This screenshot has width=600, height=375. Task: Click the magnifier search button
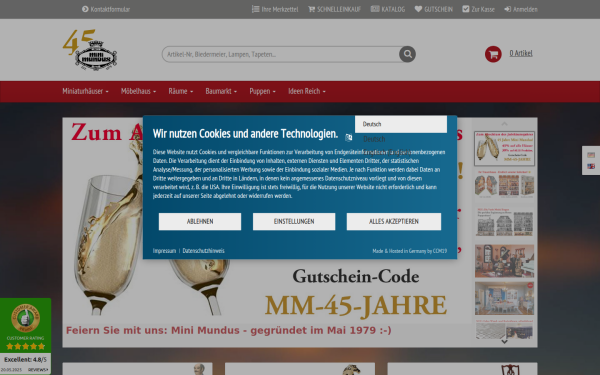[408, 54]
